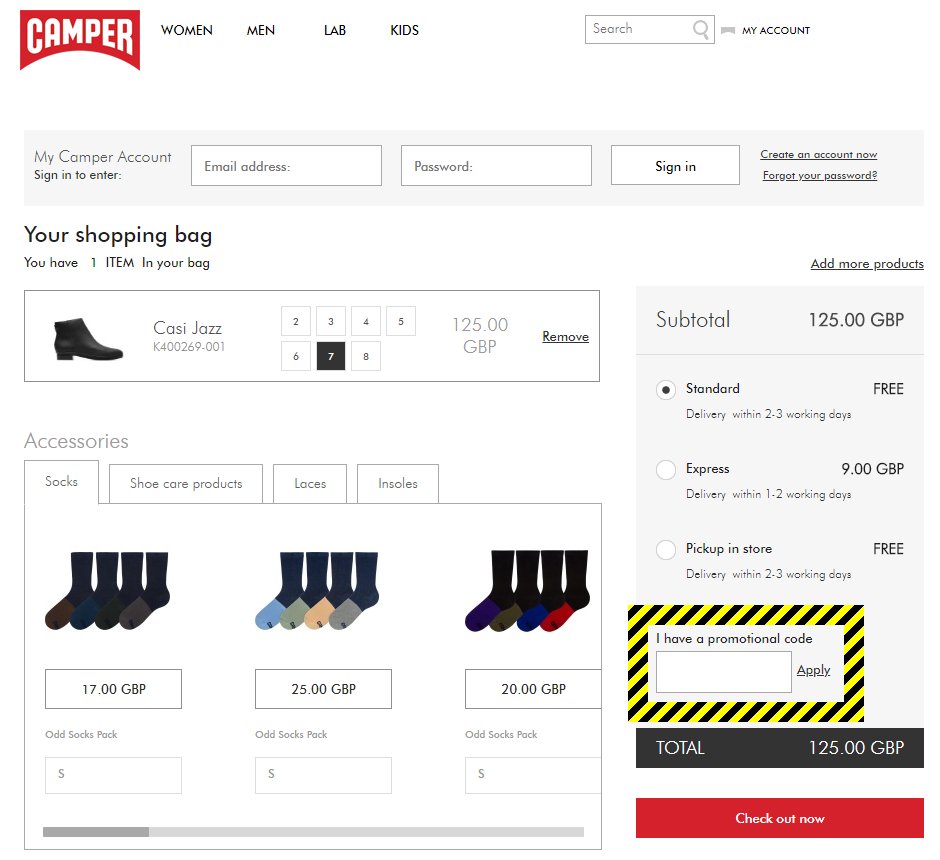Viewport: 940px width, 860px height.
Task: Click the flag icon beside My Account
Action: (728, 31)
